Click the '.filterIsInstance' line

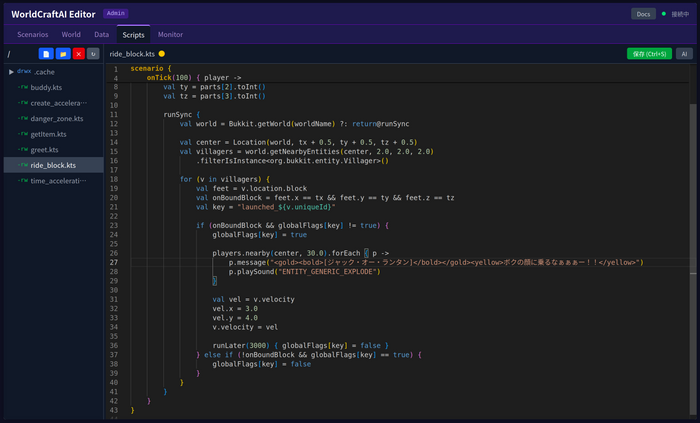click(292, 161)
